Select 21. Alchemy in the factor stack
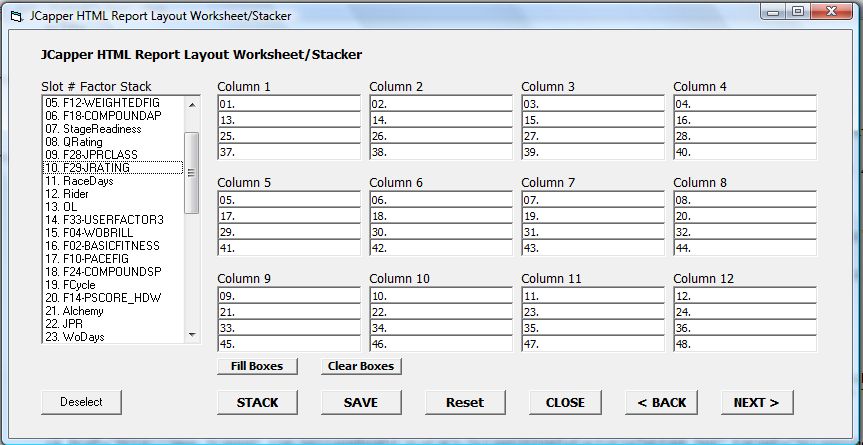This screenshot has height=445, width=863. (x=113, y=311)
